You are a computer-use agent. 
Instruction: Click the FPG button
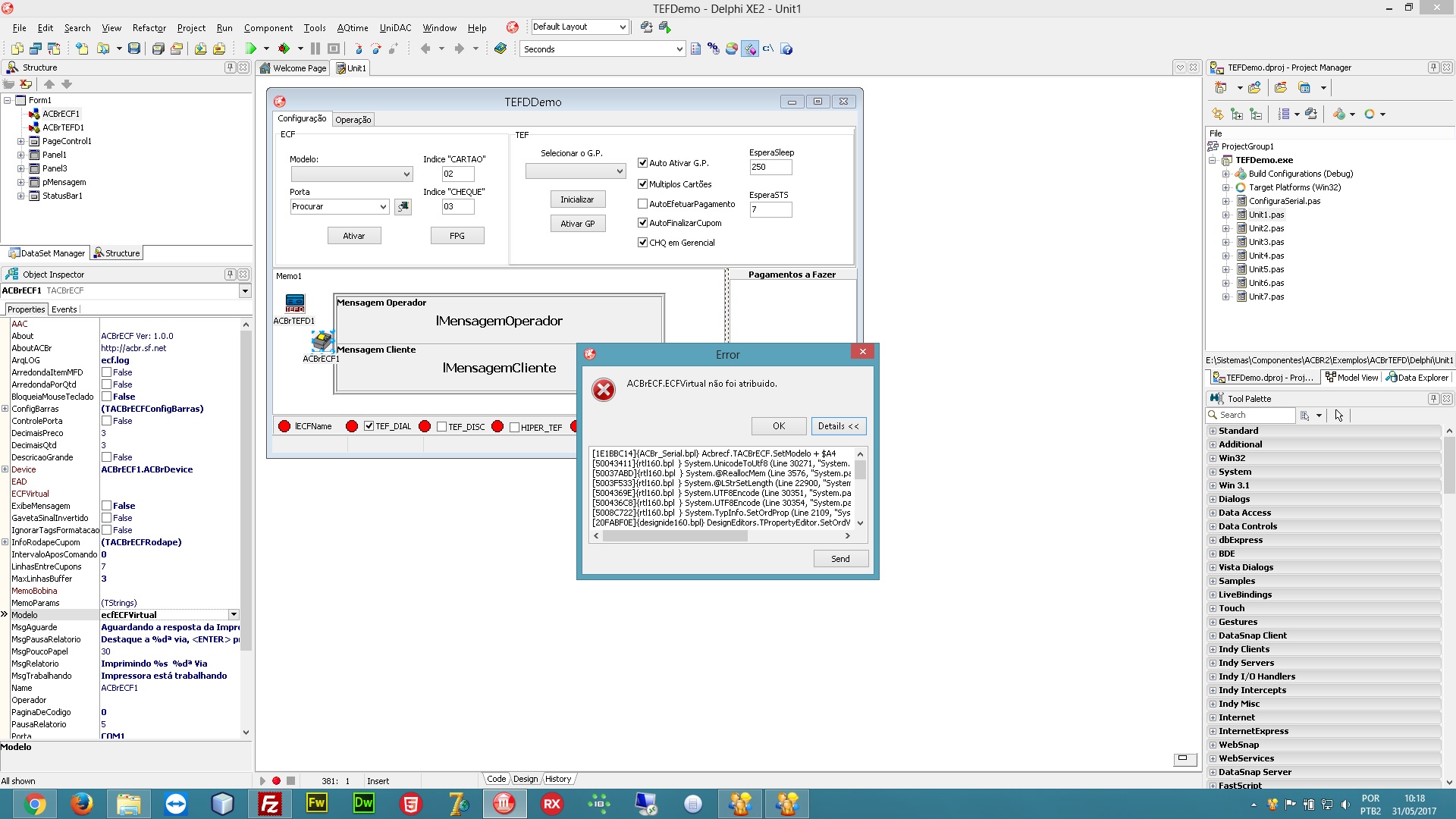click(457, 236)
